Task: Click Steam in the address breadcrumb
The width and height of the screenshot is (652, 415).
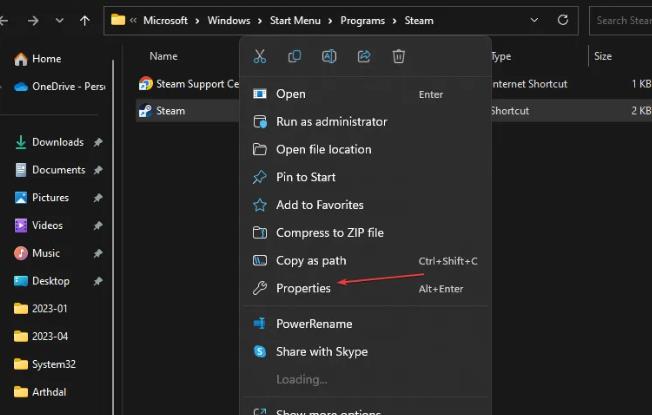Action: tap(419, 20)
